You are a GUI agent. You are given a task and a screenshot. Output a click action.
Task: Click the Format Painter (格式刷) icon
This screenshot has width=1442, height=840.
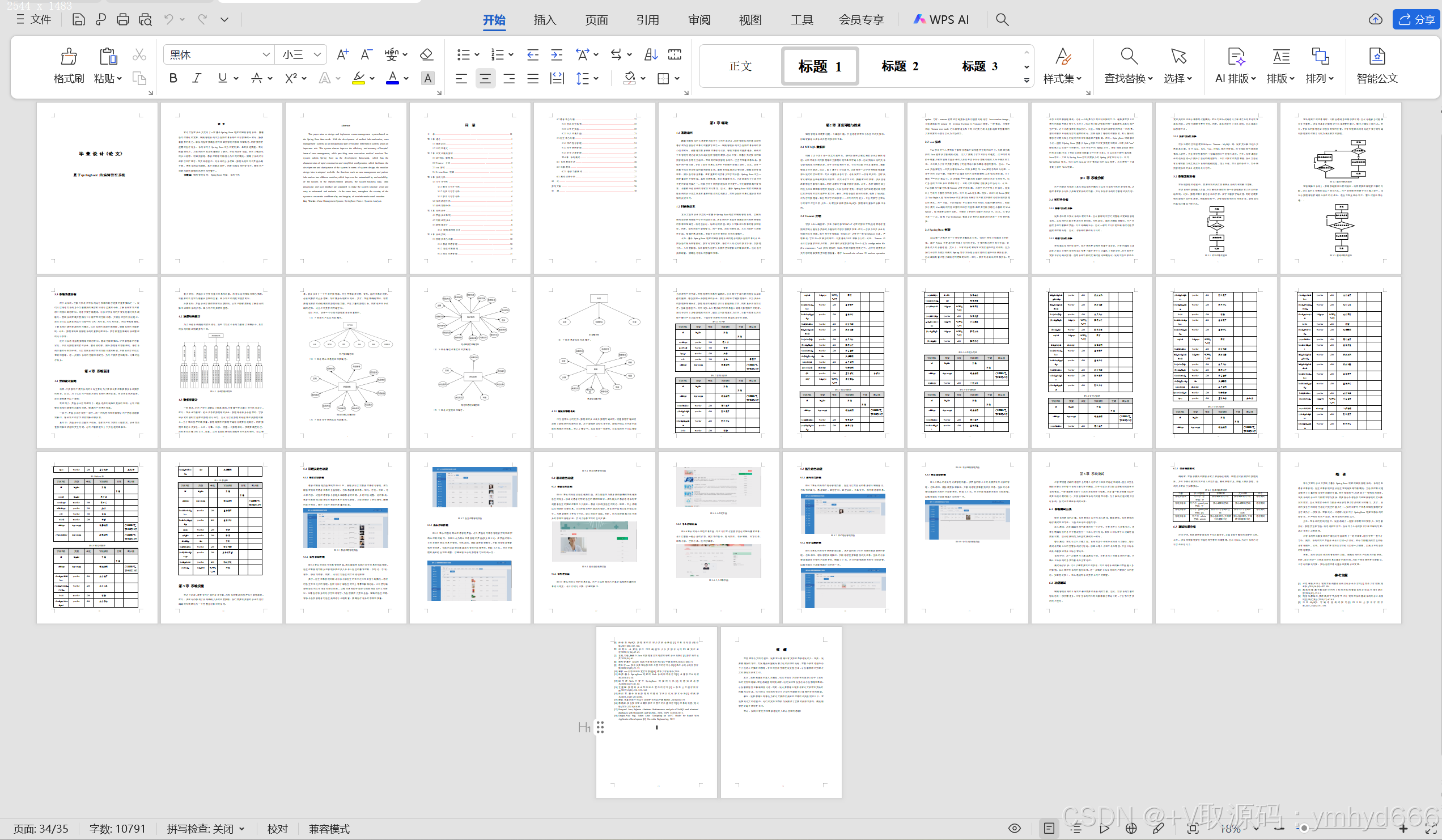tap(69, 57)
